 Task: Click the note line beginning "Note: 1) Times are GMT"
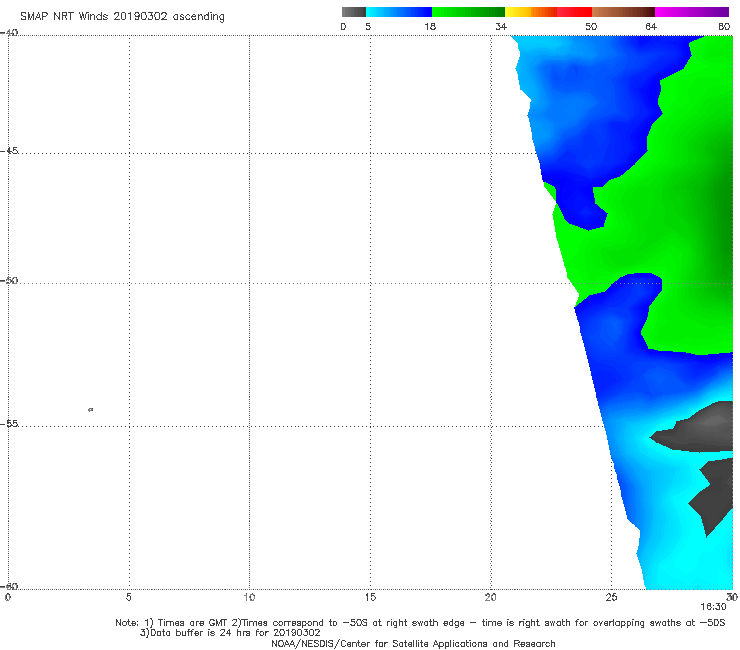pyautogui.click(x=420, y=623)
